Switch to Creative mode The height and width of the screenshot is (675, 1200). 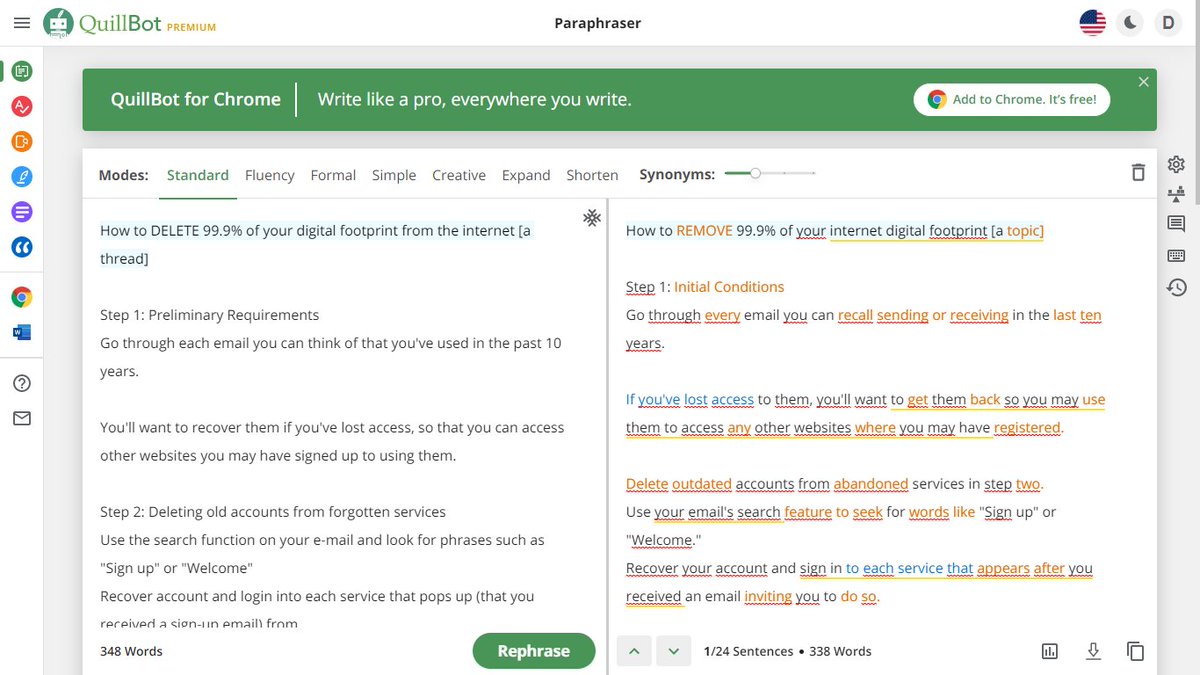(459, 175)
